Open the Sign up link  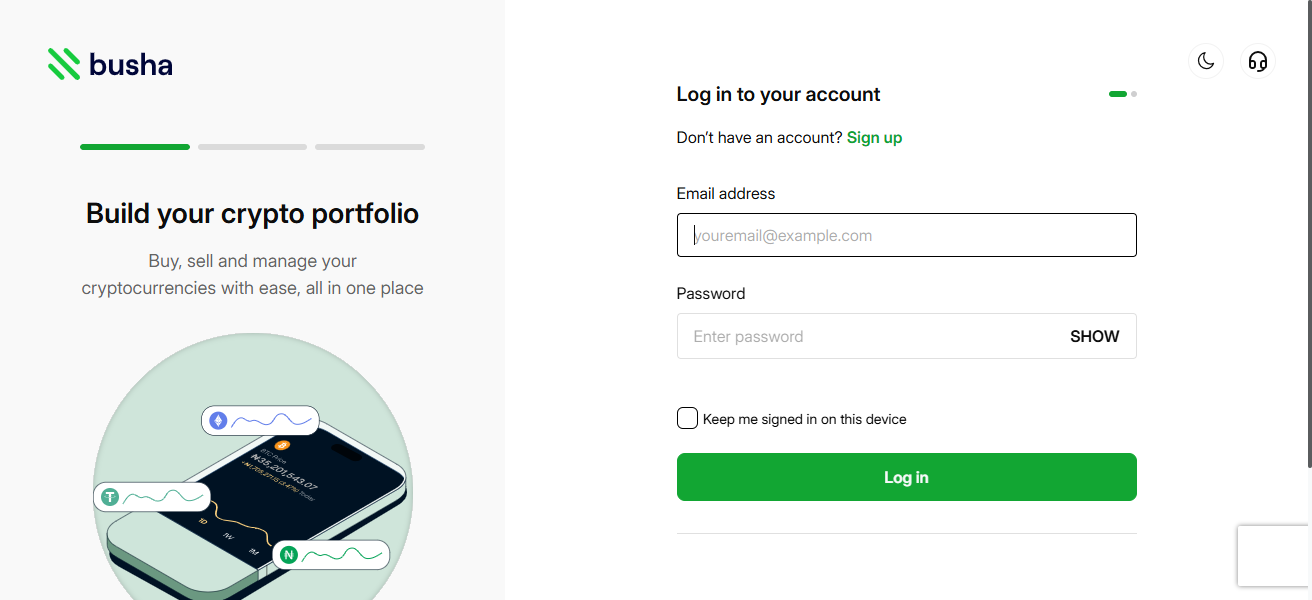click(x=874, y=138)
